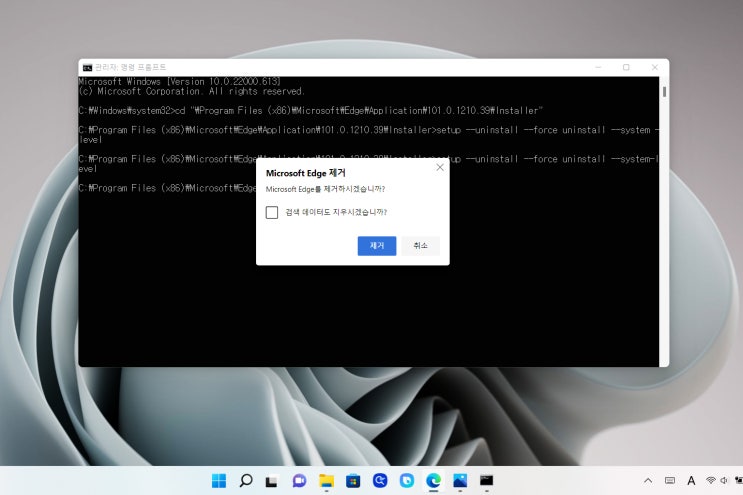Check the 검색 데이터도 지우시겠습니까 checkbox
This screenshot has height=495, width=743.
point(272,212)
